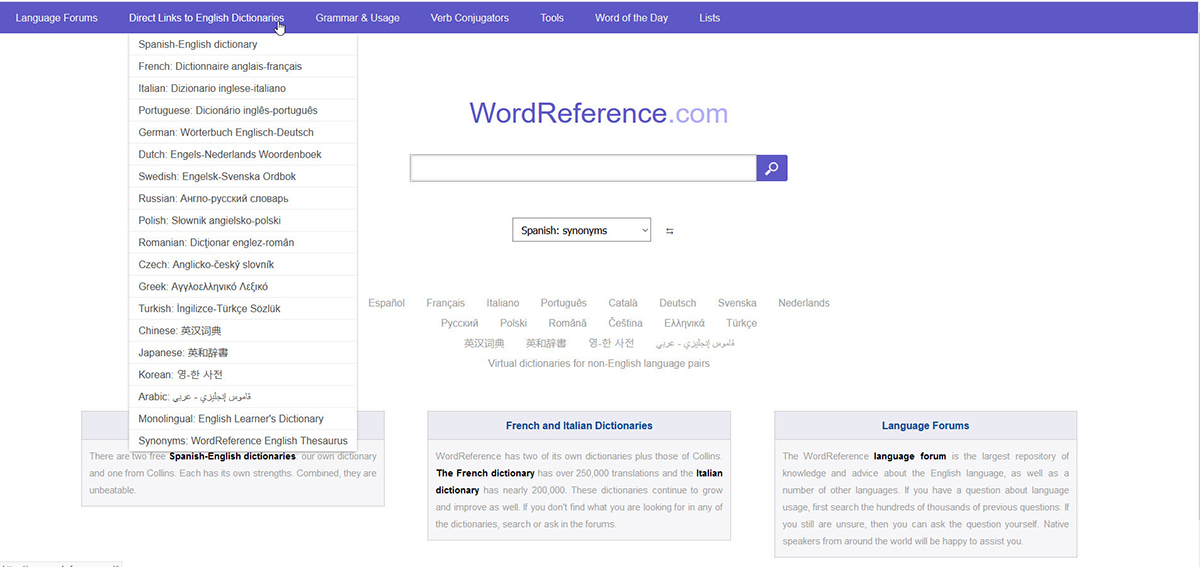This screenshot has width=1200, height=567.
Task: Select Czech: Anglicko-český slovník entry
Action: [243, 264]
